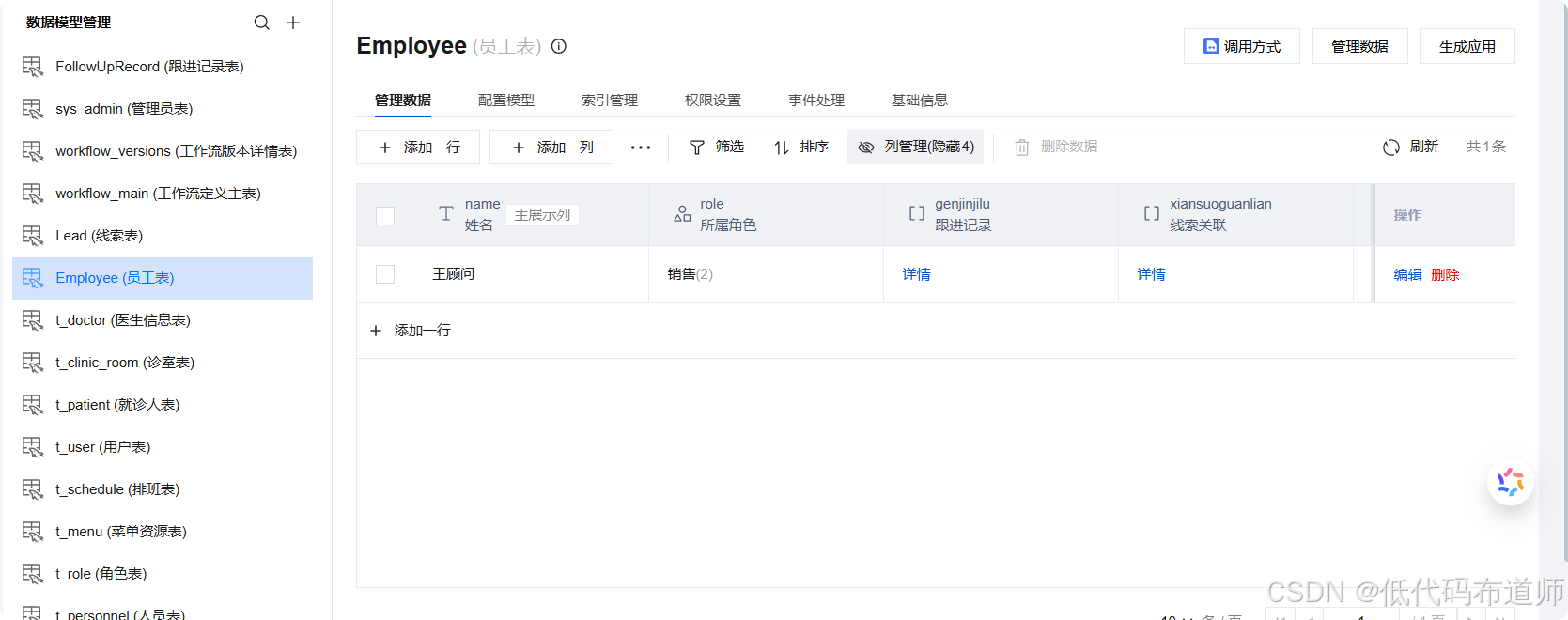The image size is (1568, 620).
Task: Switch to 管理数据 tab
Action: point(403,101)
